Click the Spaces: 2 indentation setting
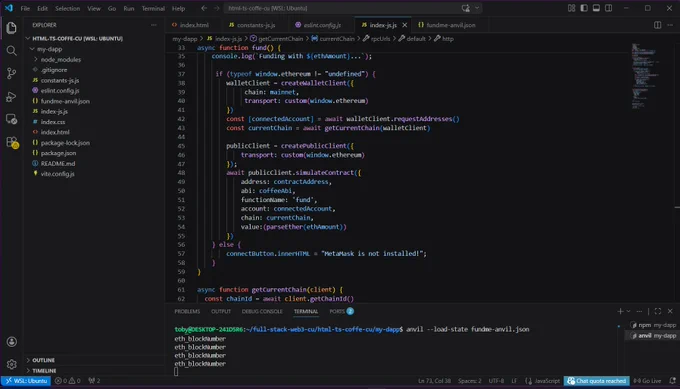The image size is (680, 389). 470,381
